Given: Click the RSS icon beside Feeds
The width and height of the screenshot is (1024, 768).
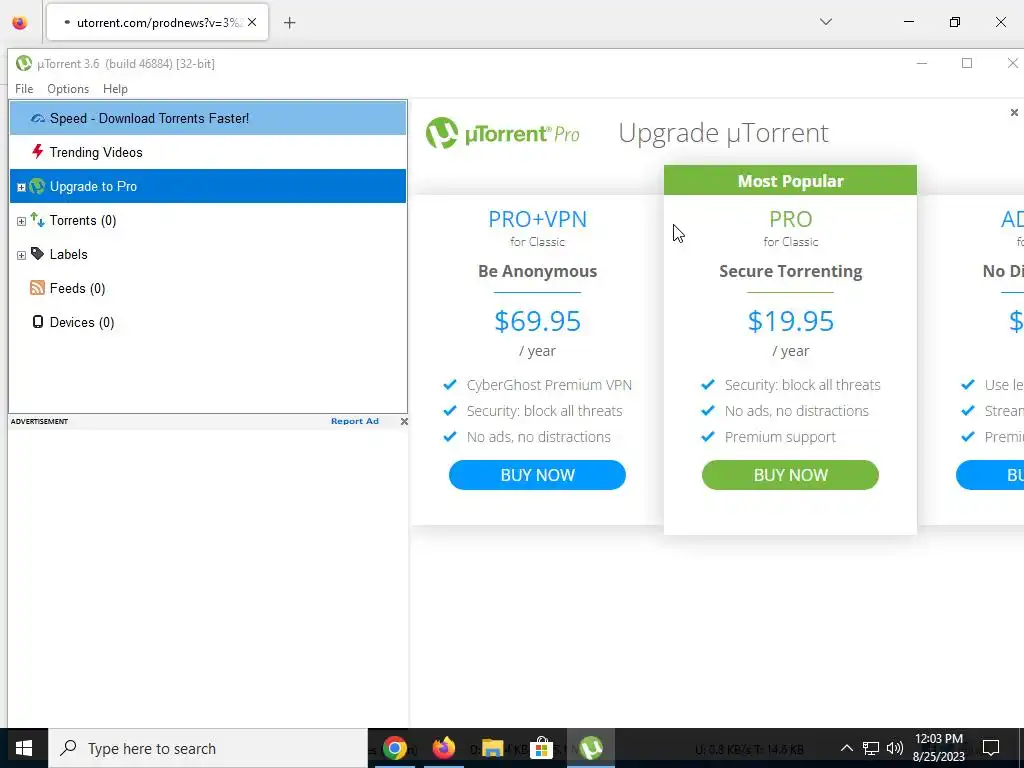Looking at the screenshot, I should coord(37,288).
